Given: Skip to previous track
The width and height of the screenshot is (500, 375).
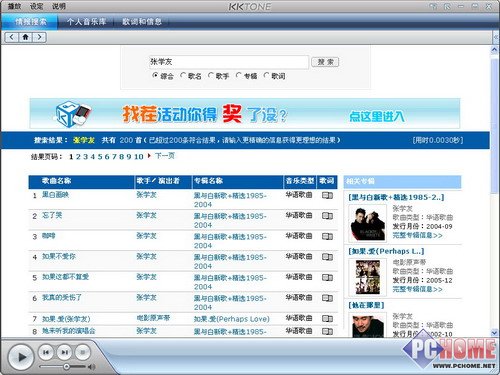Looking at the screenshot, I should [46, 352].
